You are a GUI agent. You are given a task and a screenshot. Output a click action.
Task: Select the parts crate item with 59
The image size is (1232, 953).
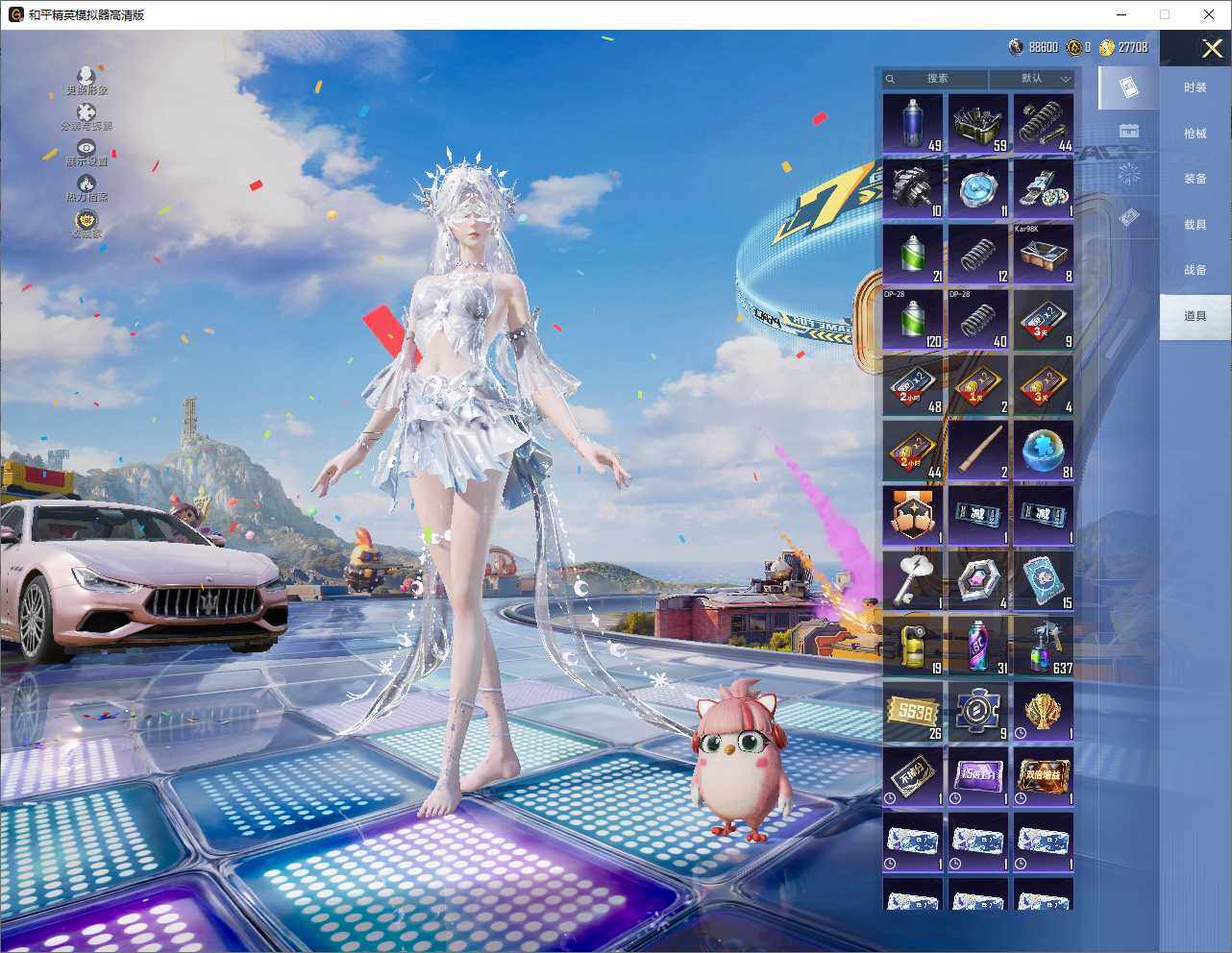tap(978, 123)
